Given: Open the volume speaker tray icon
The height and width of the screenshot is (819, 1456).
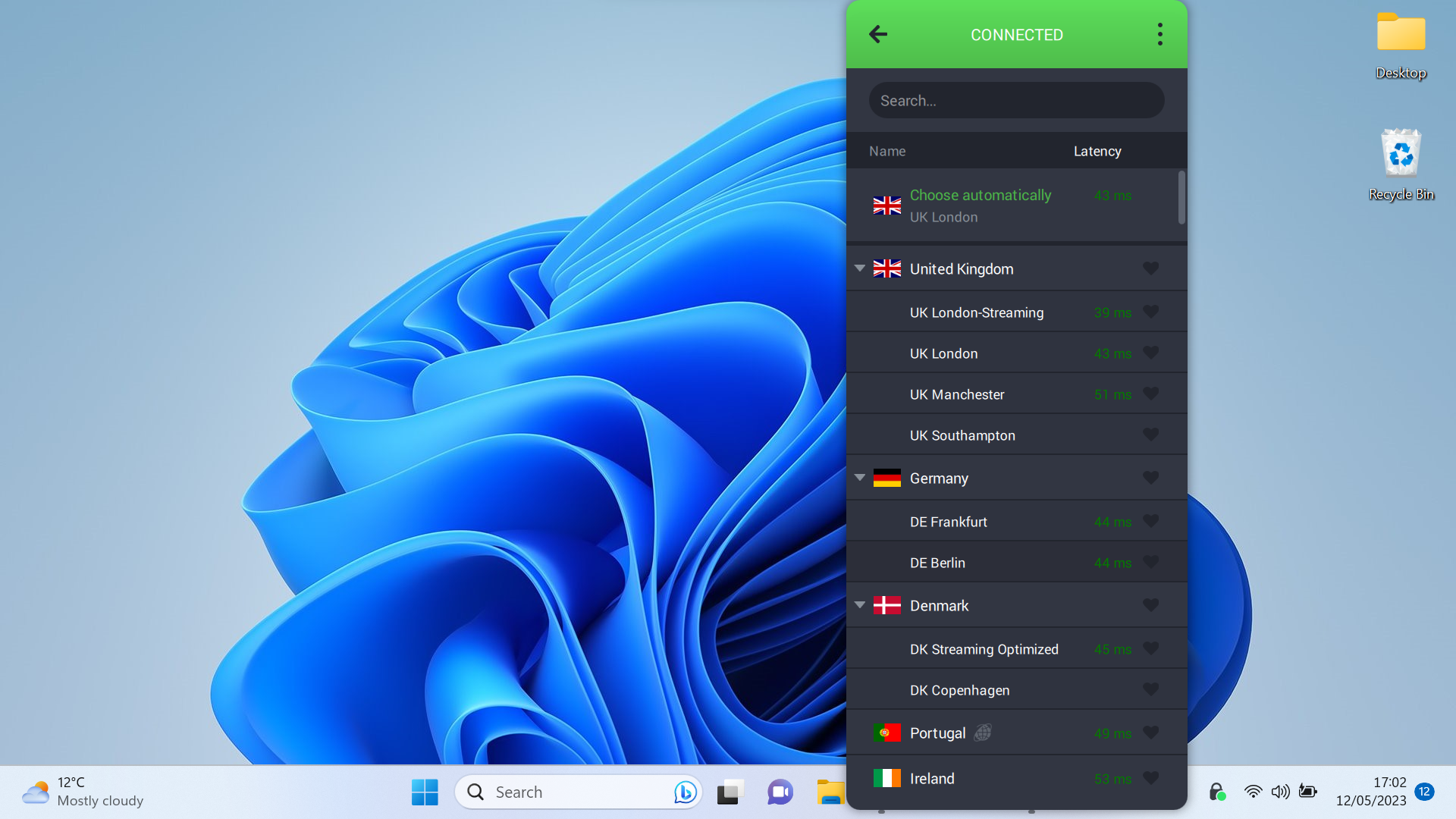Looking at the screenshot, I should pos(1280,792).
